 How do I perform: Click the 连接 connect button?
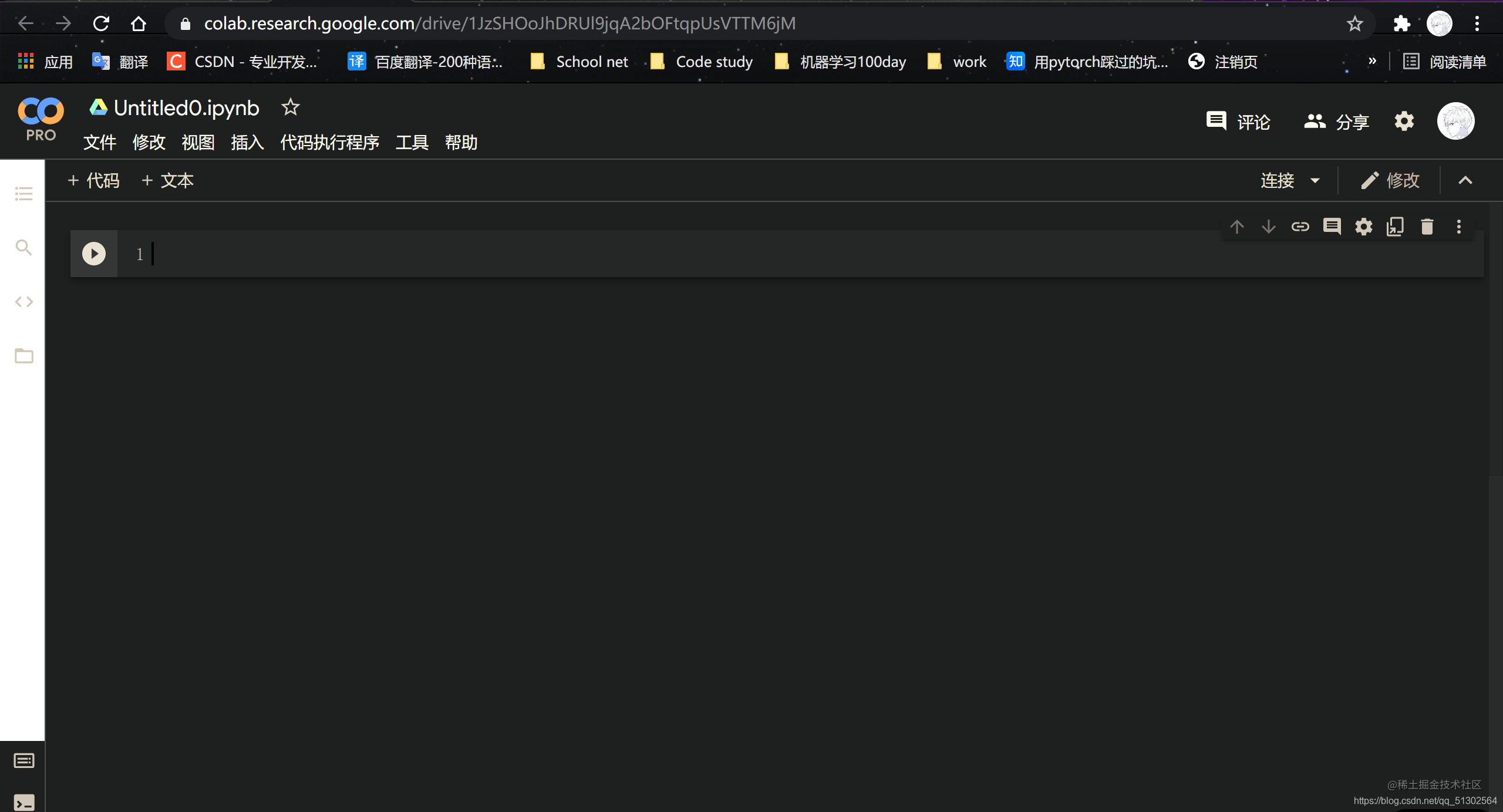tap(1278, 180)
